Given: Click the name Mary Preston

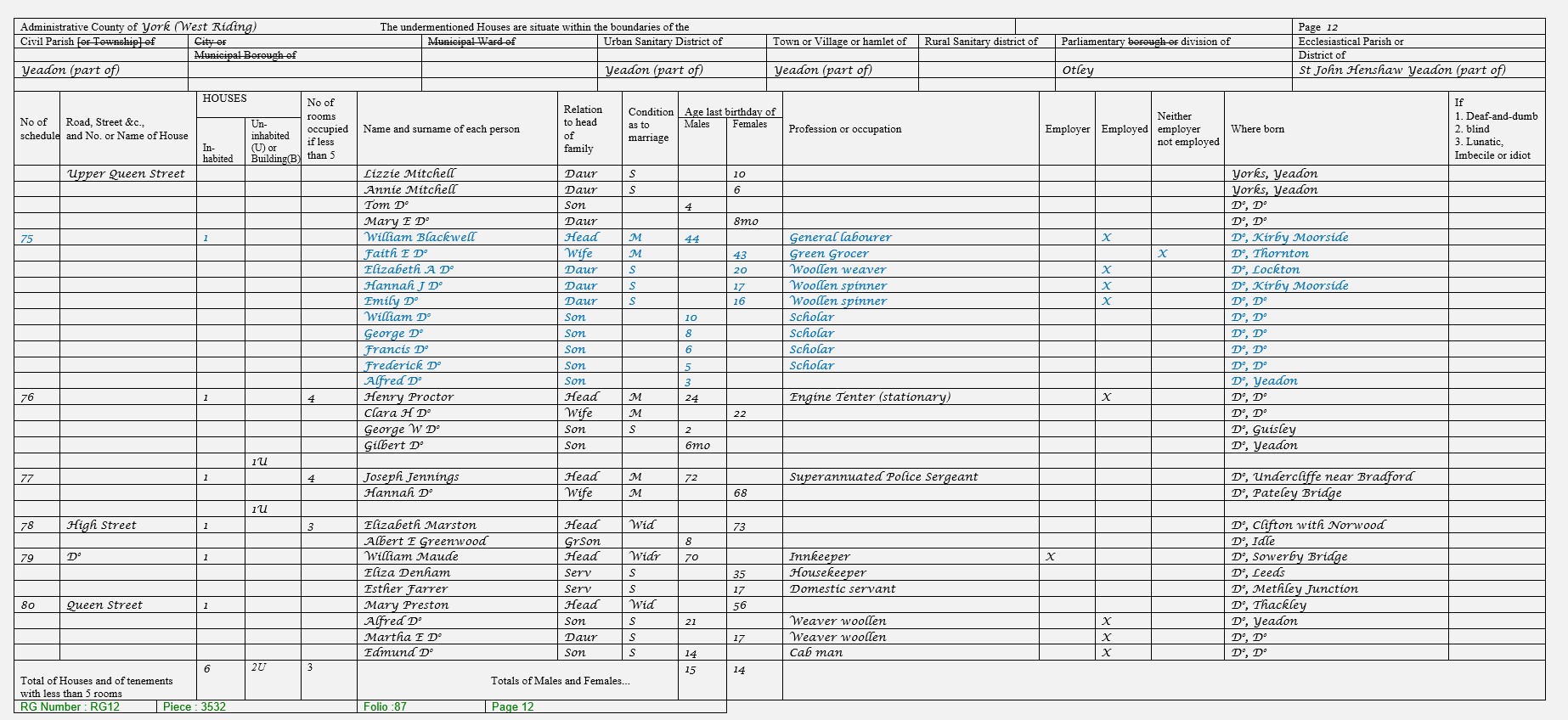Looking at the screenshot, I should click(406, 605).
